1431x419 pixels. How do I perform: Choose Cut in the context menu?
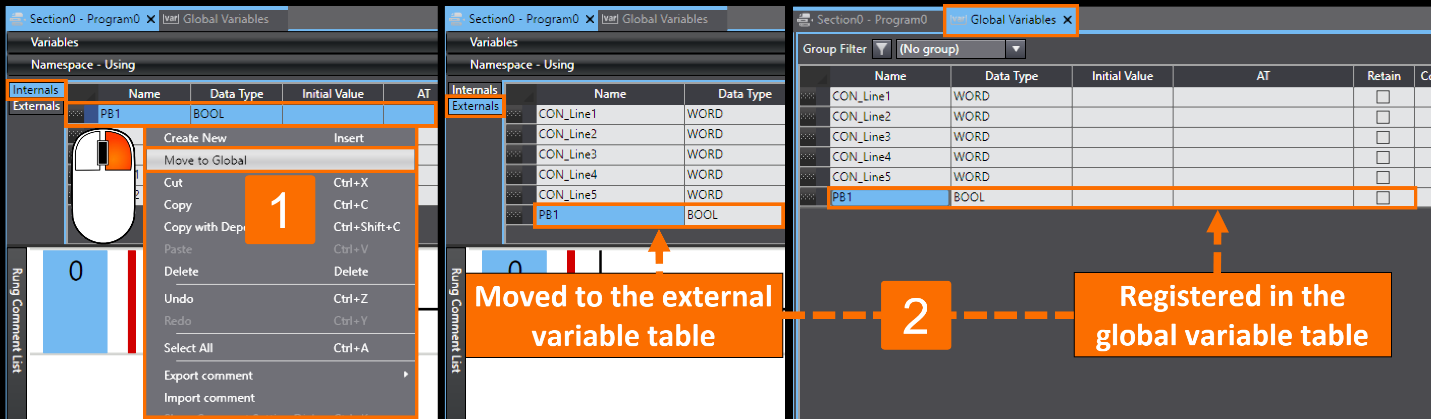(x=280, y=183)
